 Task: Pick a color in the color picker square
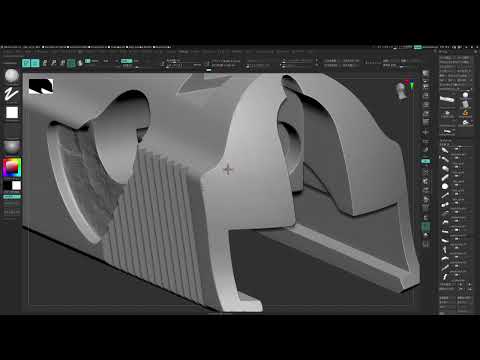pyautogui.click(x=12, y=168)
